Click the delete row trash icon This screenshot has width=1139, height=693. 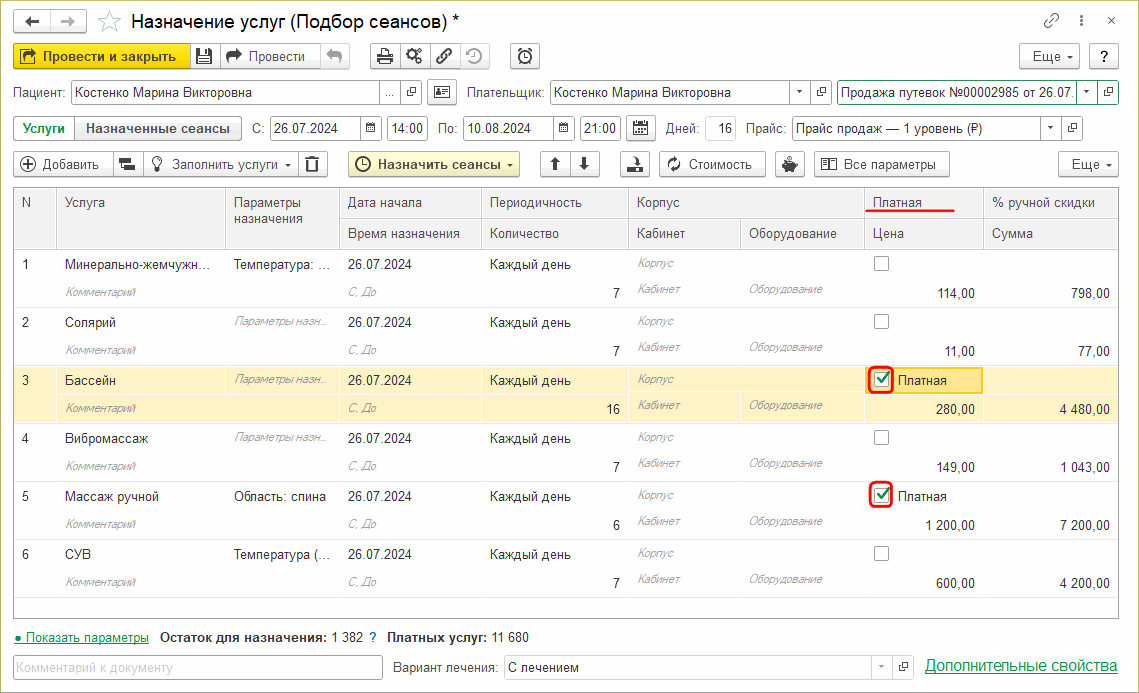click(313, 165)
